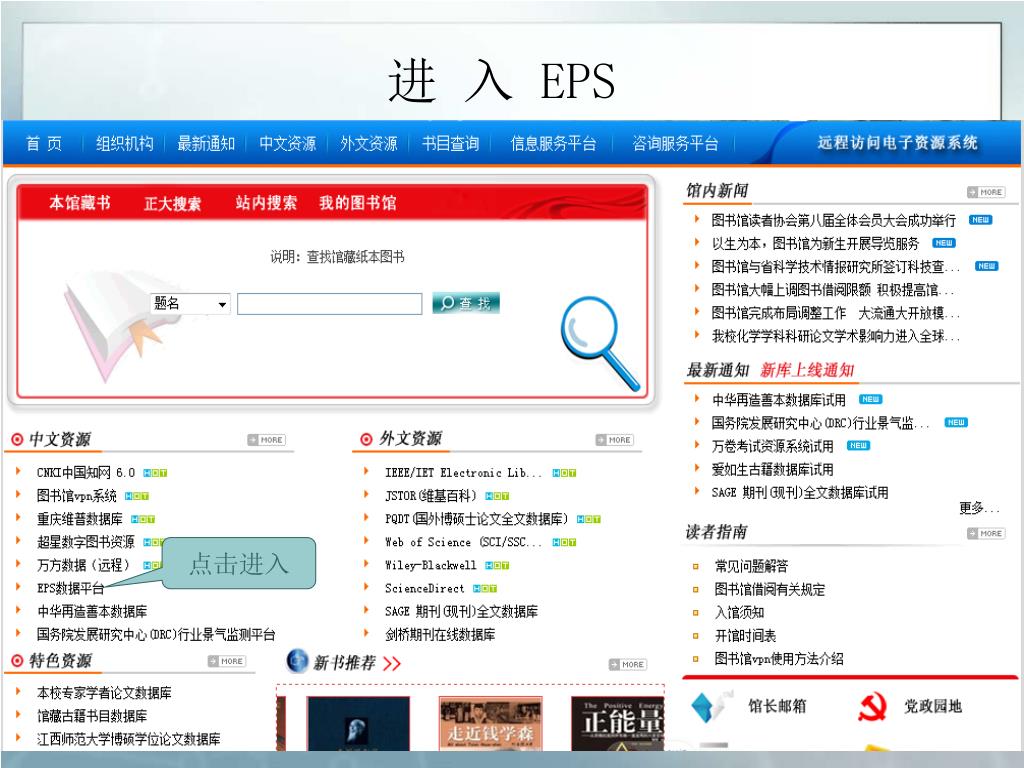This screenshot has height=768, width=1024.
Task: Open 剑桥期刊在线数据库 link
Action: [x=440, y=634]
